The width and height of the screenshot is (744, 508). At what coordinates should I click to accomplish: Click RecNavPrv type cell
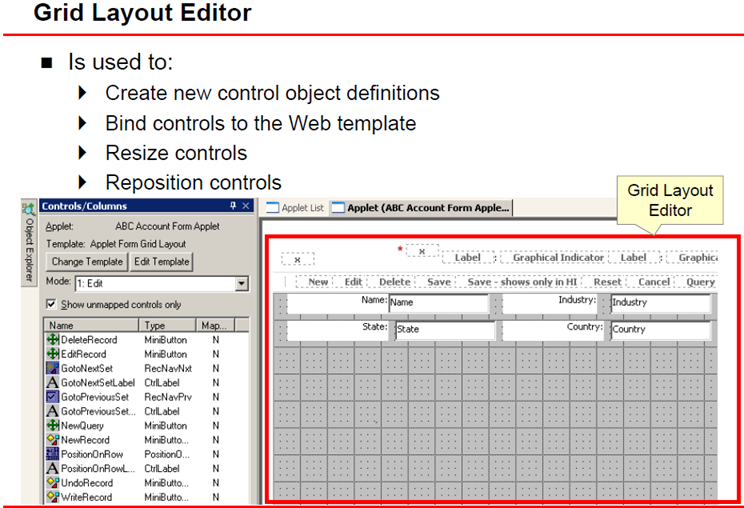pyautogui.click(x=168, y=397)
